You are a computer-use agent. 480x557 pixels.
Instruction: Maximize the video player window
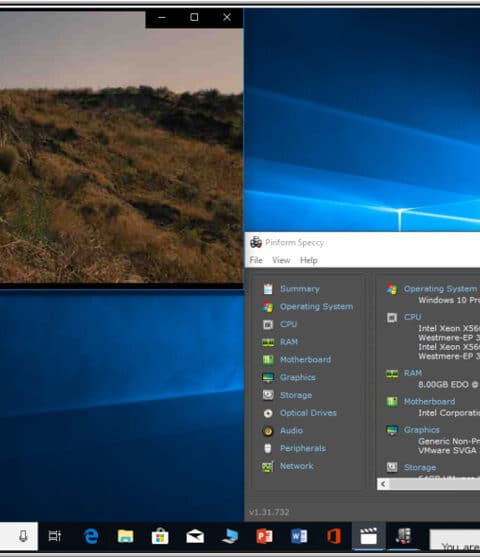click(194, 17)
